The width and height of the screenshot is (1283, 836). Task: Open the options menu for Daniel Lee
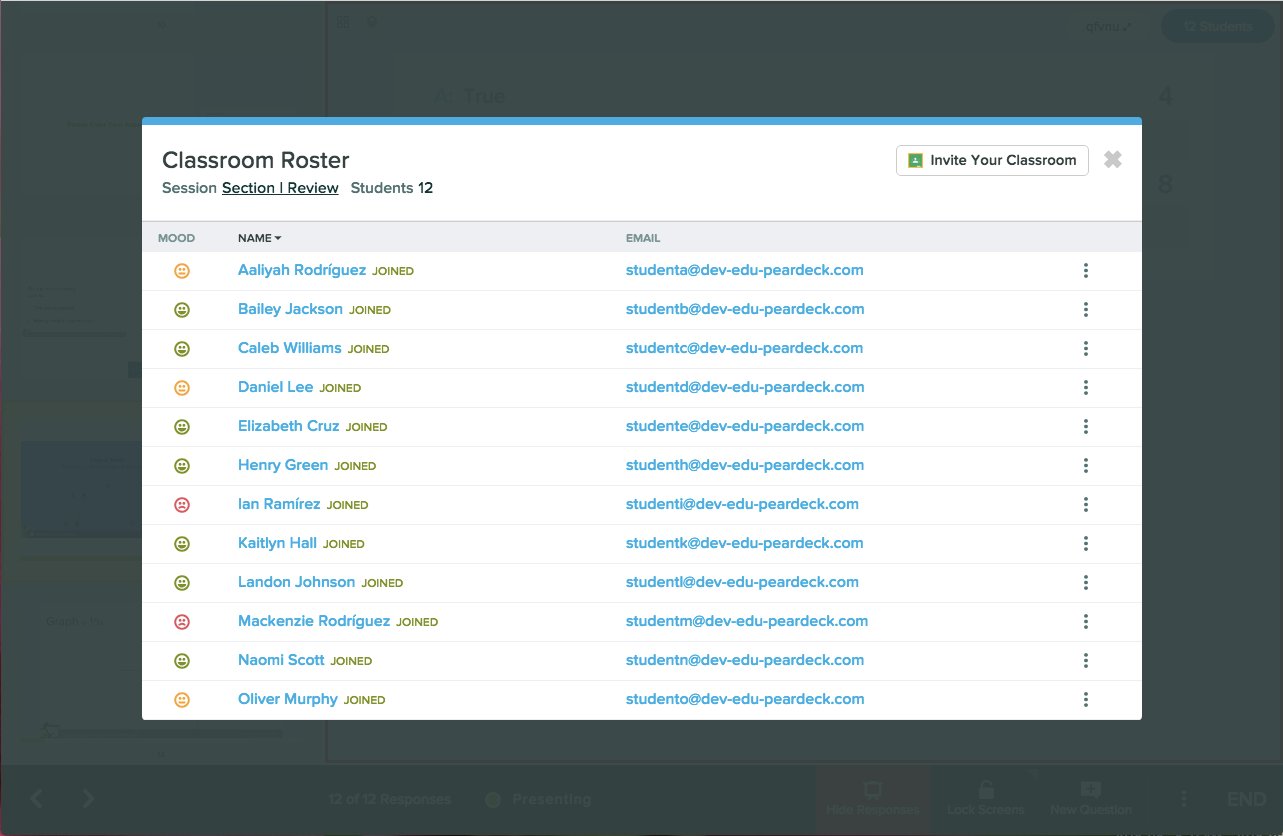[1085, 387]
